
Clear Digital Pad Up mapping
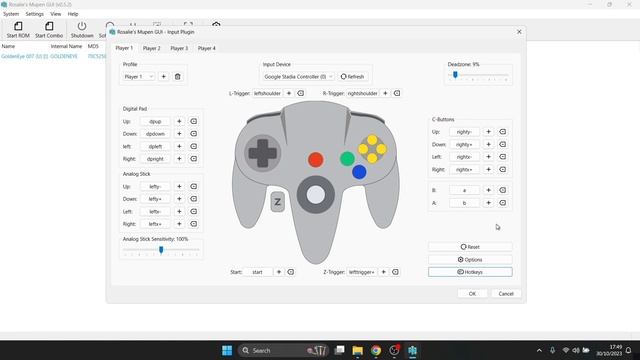[193, 121]
